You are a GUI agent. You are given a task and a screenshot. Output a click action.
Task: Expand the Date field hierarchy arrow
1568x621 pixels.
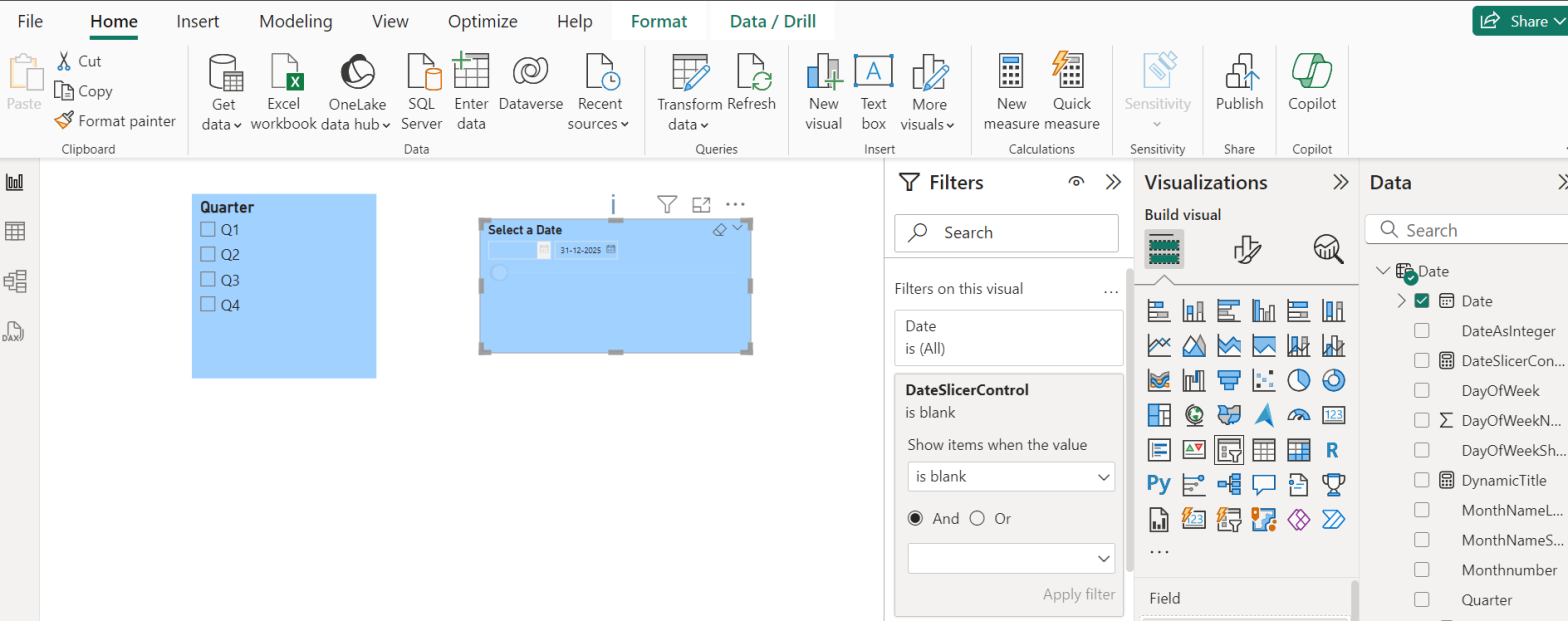click(1400, 300)
